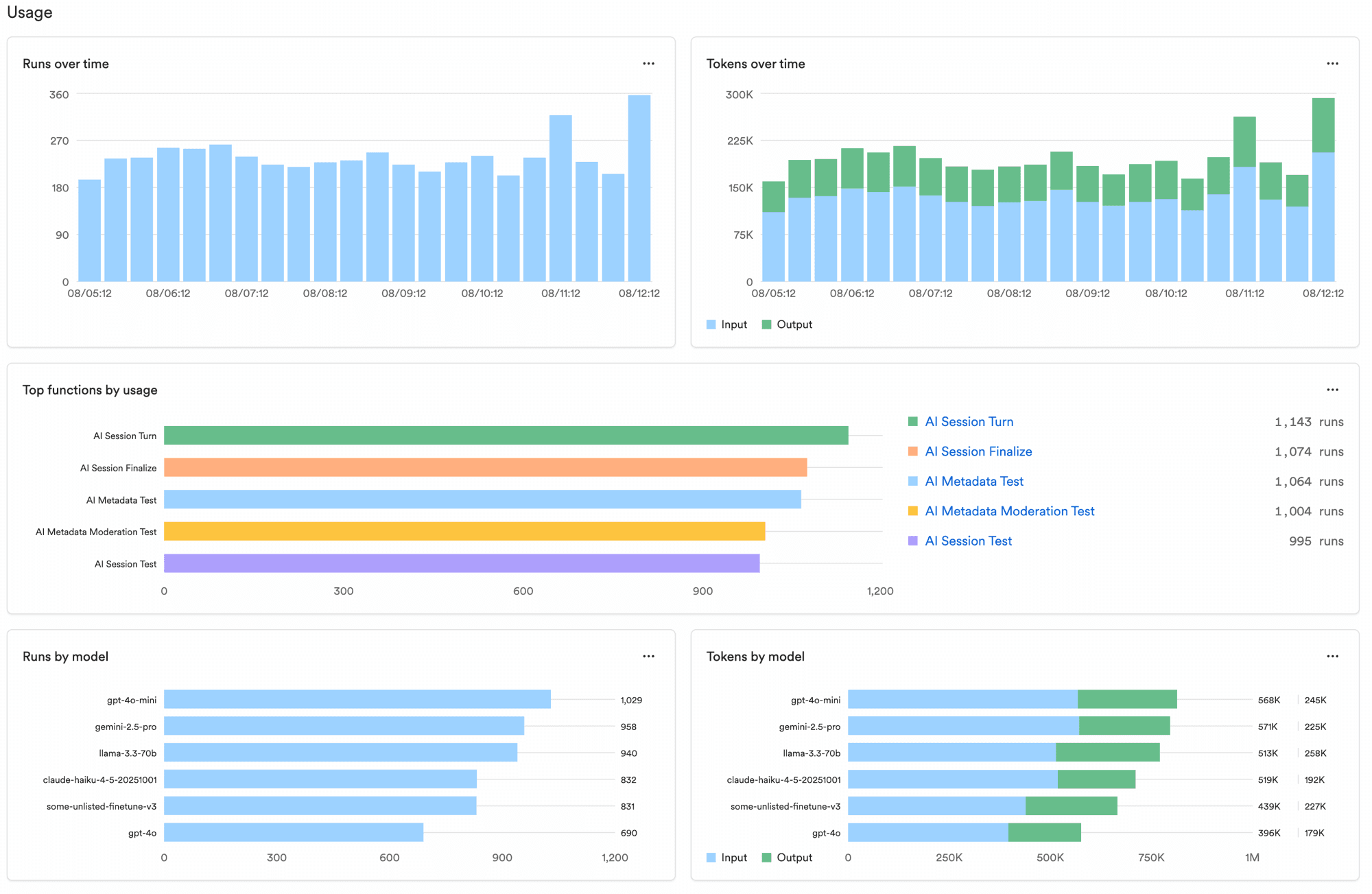Select the claude-haiku-4-5-20251001 bar in Runs by model
This screenshot has height=894, width=1372.
pos(320,779)
